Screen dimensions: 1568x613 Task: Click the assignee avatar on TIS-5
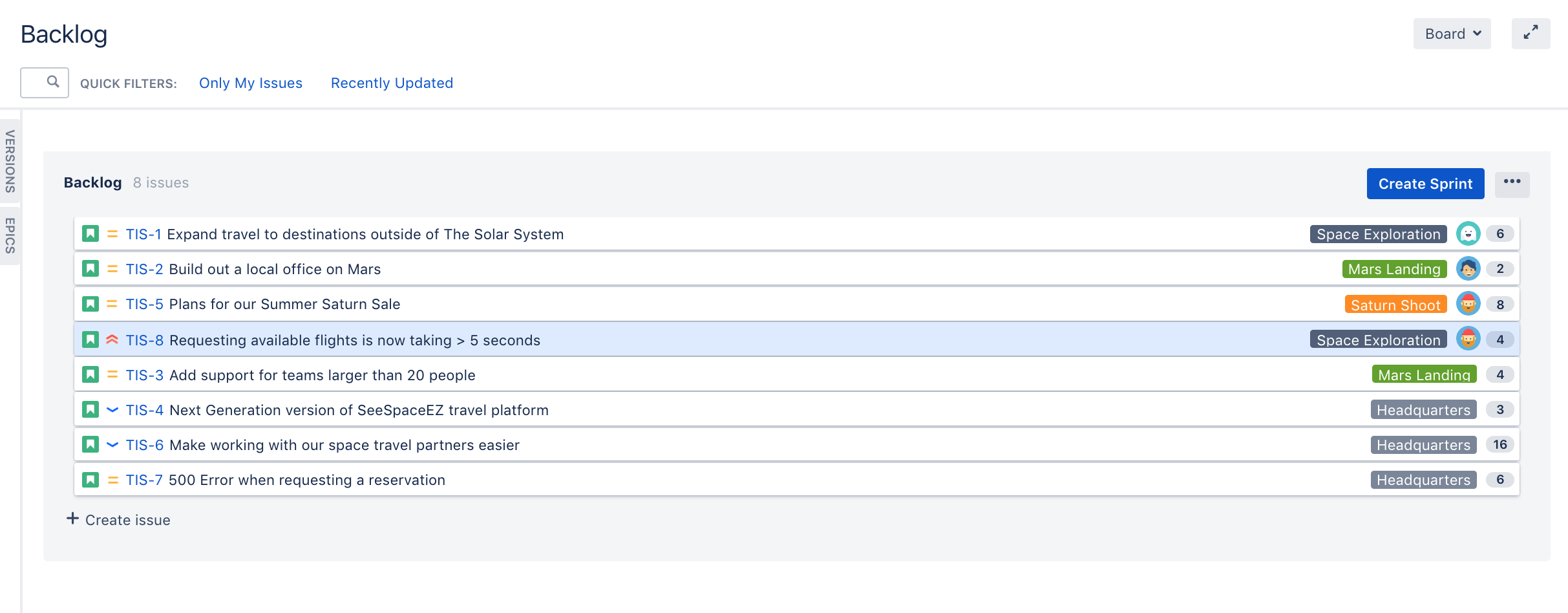click(x=1468, y=303)
